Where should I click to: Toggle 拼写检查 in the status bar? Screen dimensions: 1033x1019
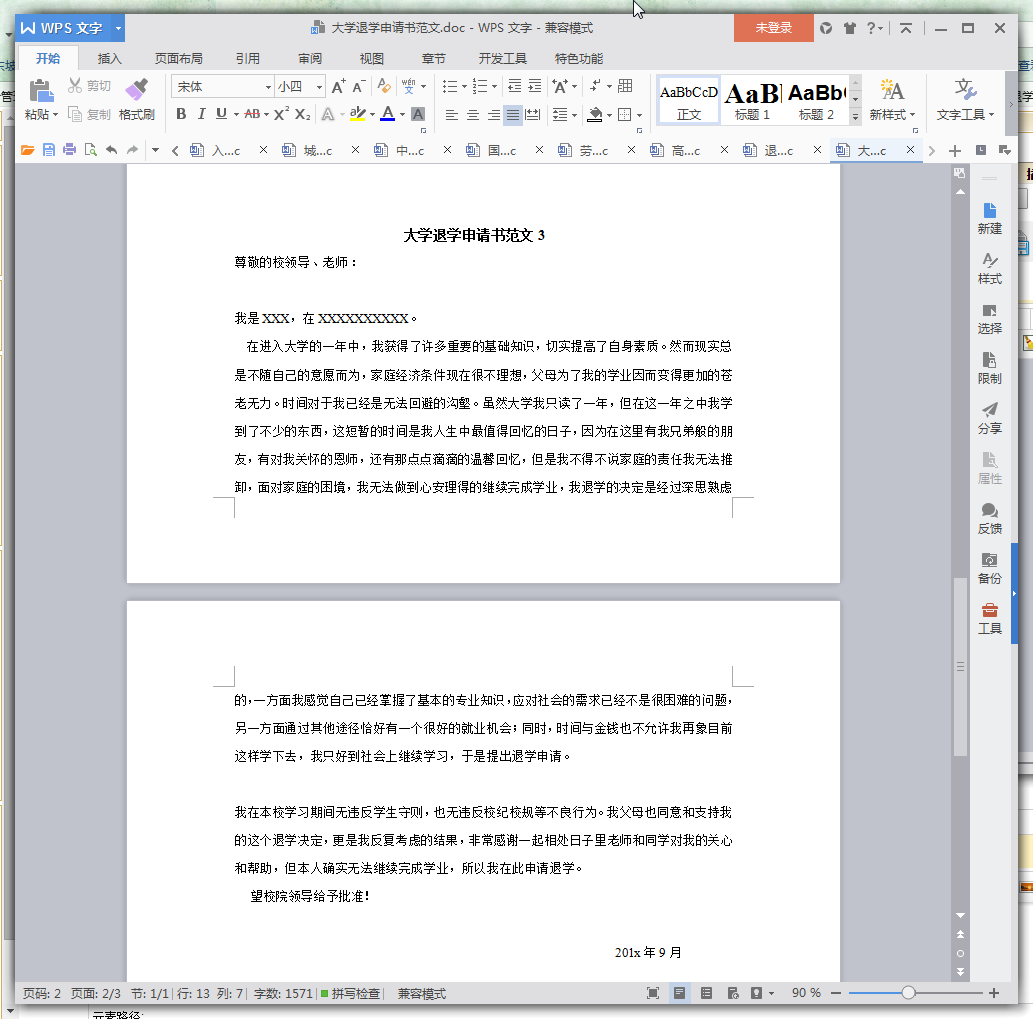point(350,993)
